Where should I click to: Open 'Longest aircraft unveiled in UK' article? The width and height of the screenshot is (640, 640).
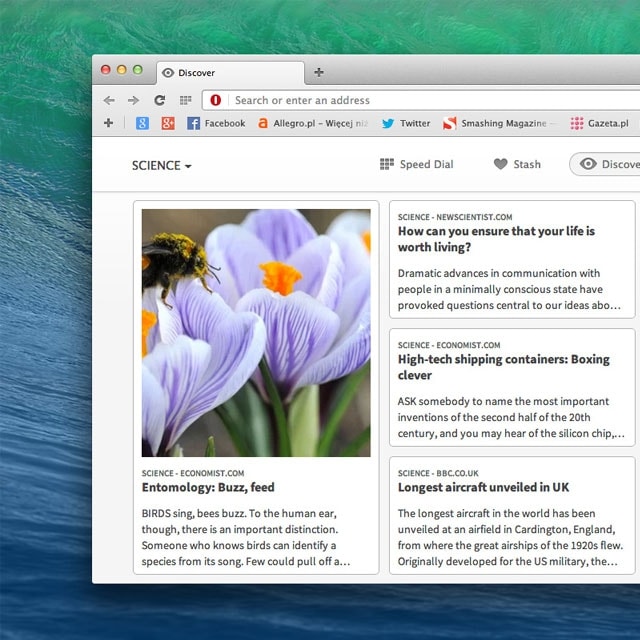point(483,487)
